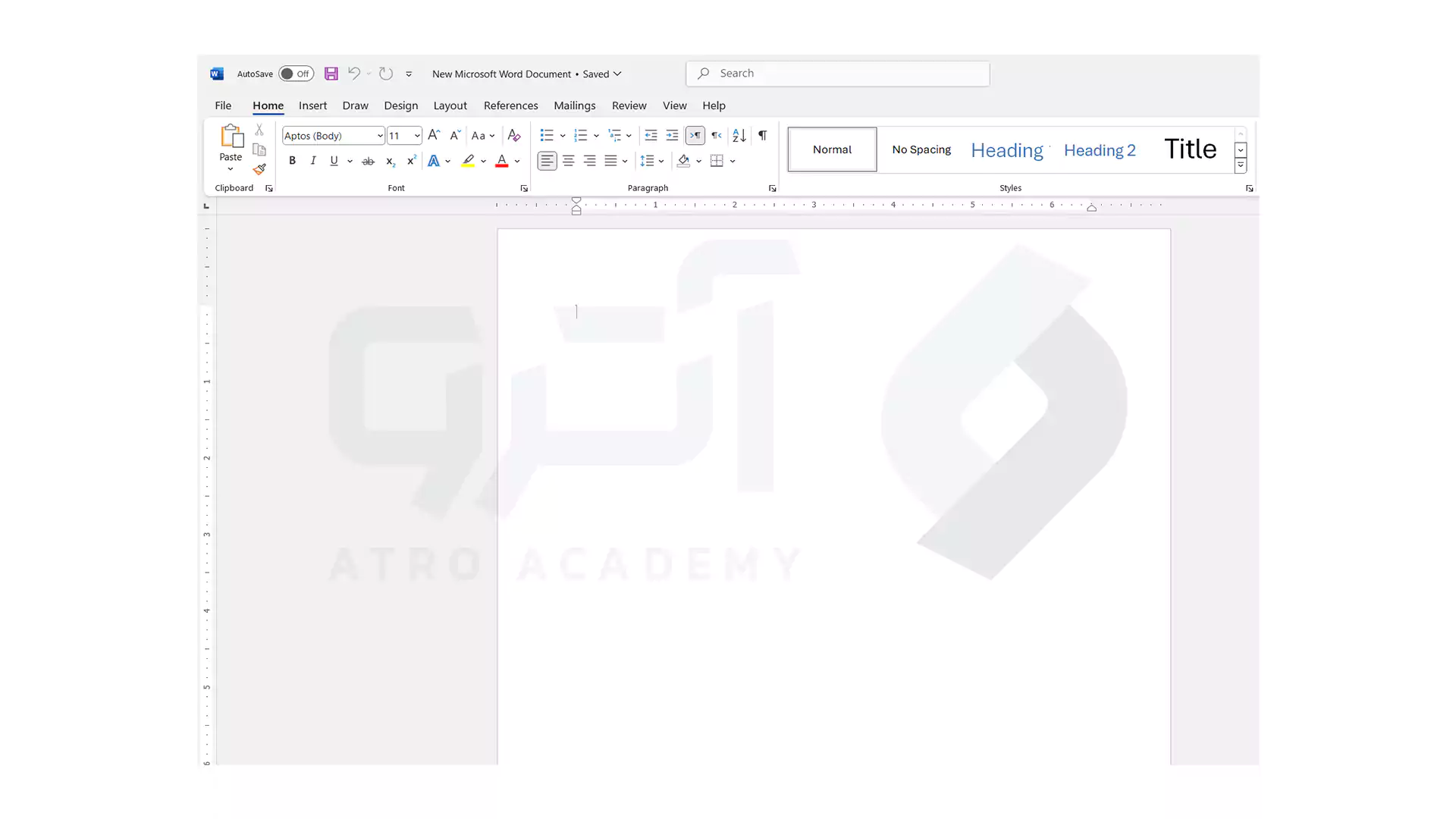
Task: Toggle show paragraph marks
Action: (763, 135)
